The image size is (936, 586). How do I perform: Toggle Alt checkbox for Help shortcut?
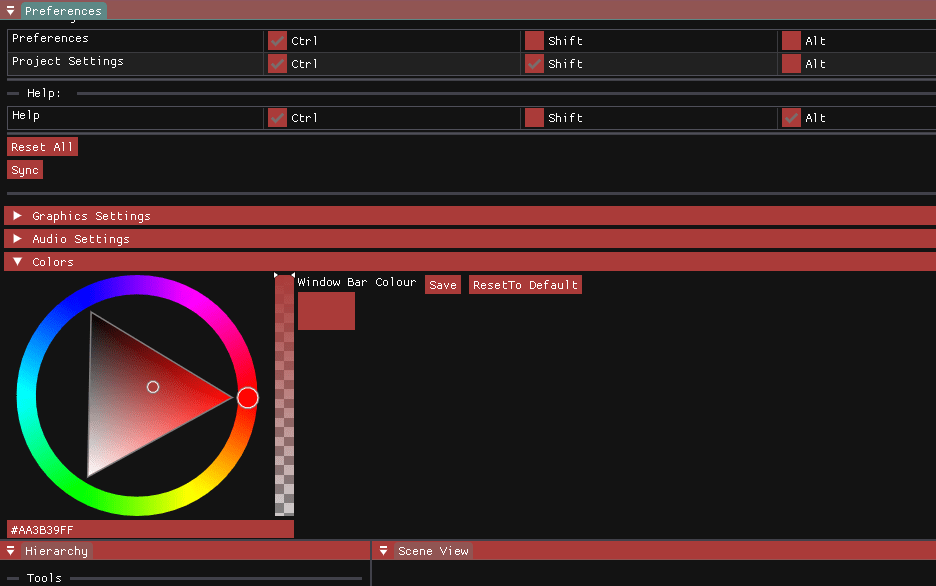792,118
